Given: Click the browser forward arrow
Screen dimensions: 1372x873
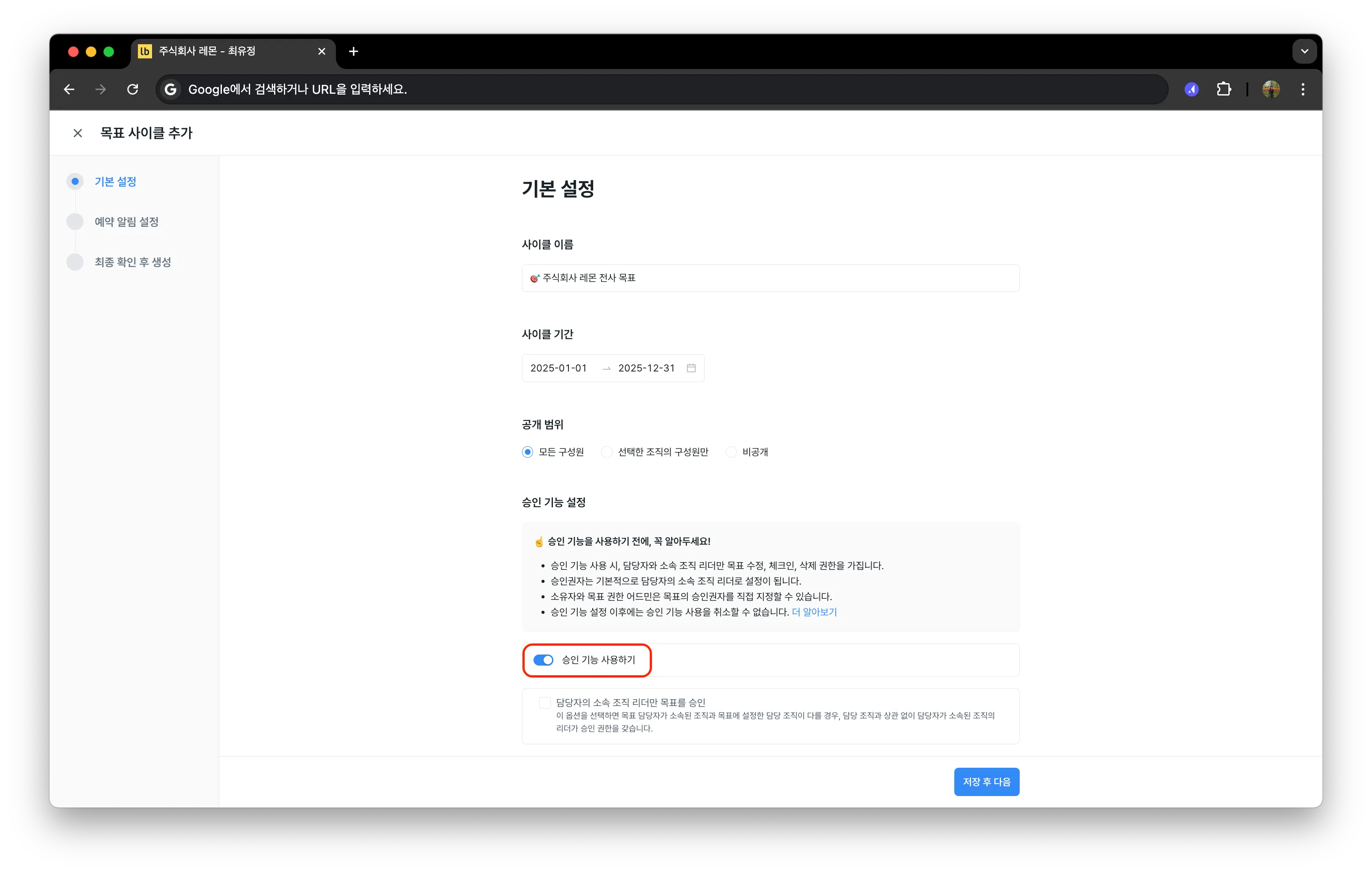Looking at the screenshot, I should pyautogui.click(x=101, y=89).
